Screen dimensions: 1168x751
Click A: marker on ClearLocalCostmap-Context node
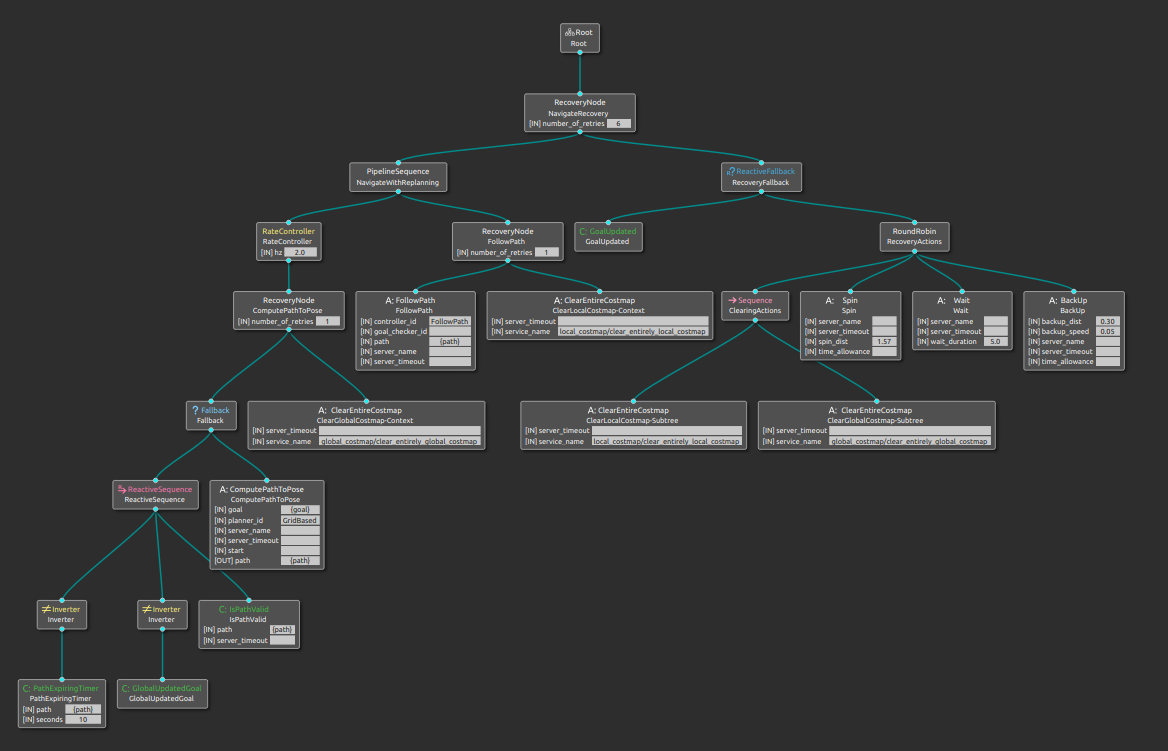click(x=558, y=300)
